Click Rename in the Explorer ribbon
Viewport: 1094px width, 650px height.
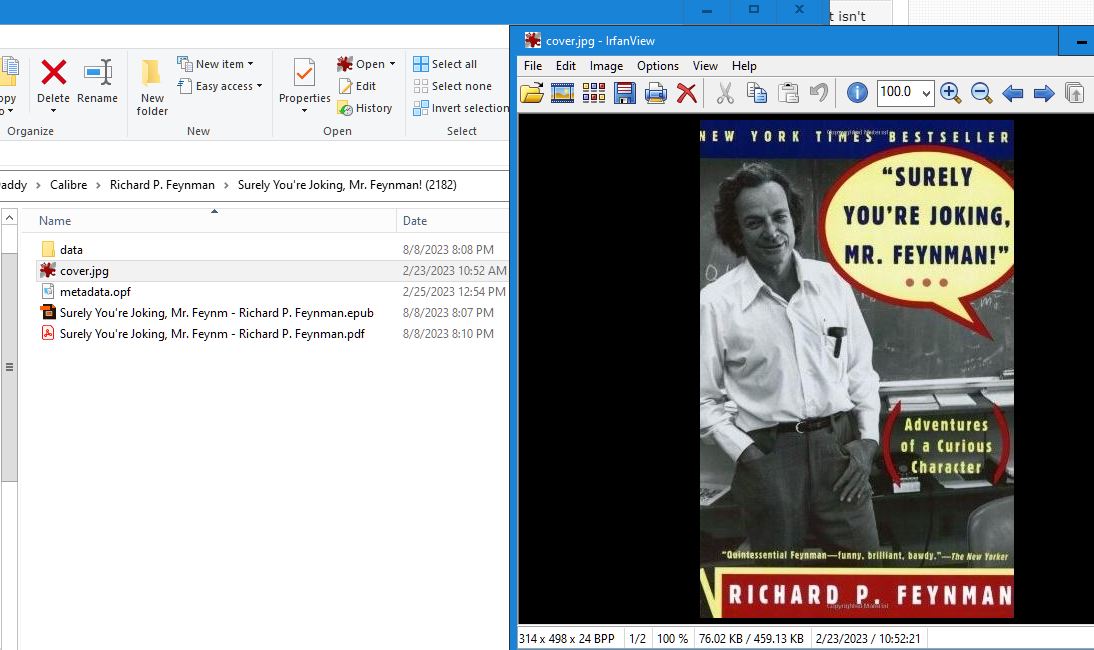pyautogui.click(x=98, y=82)
